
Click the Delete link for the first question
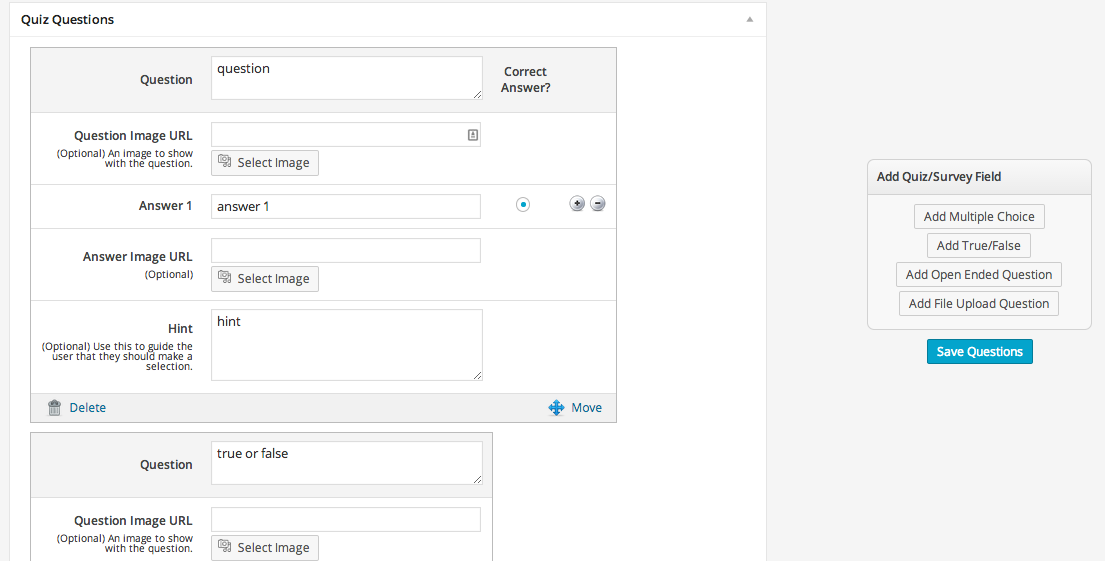87,407
